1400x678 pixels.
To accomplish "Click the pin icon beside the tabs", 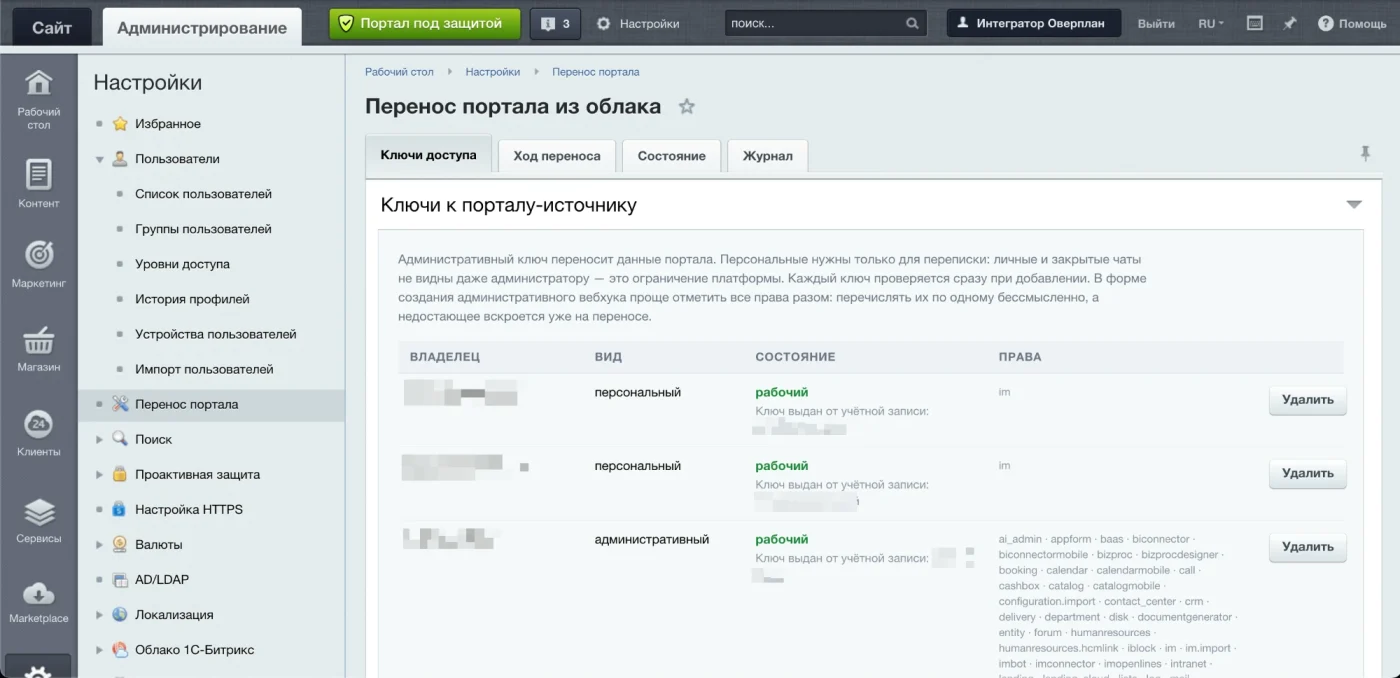I will click(x=1365, y=153).
